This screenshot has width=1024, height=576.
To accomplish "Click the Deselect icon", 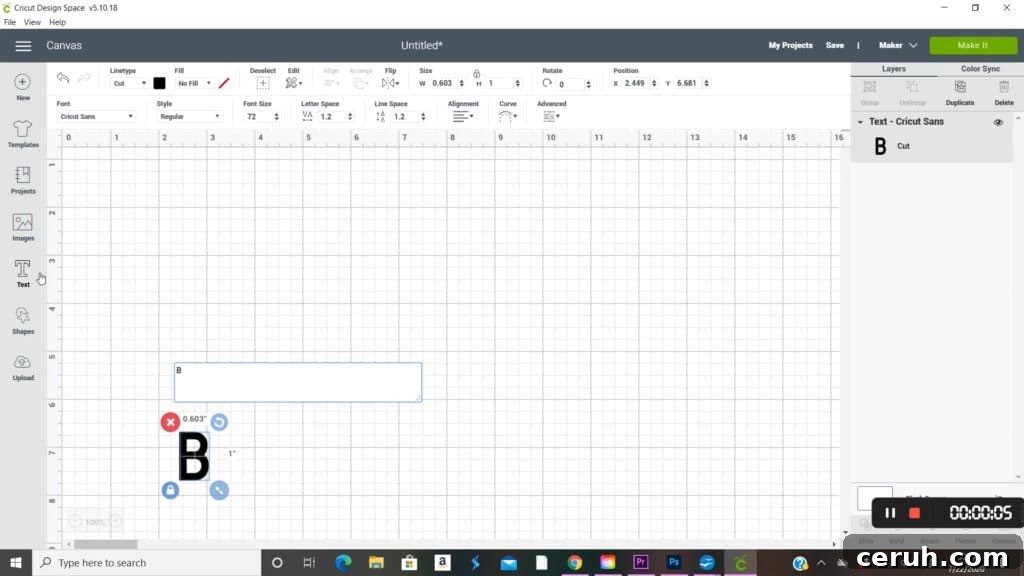I will coord(263,83).
